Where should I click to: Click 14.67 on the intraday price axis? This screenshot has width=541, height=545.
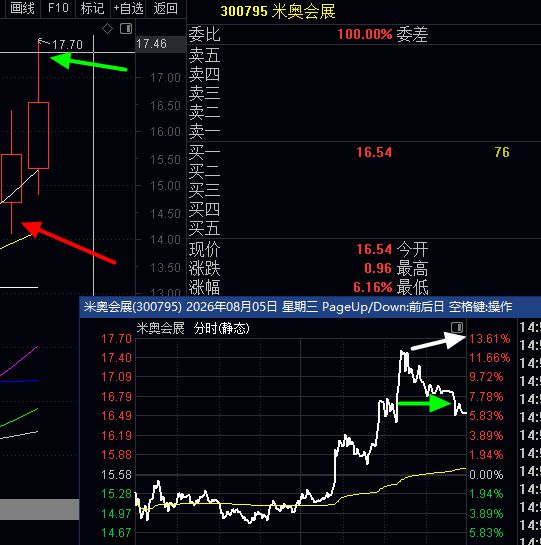(116, 533)
